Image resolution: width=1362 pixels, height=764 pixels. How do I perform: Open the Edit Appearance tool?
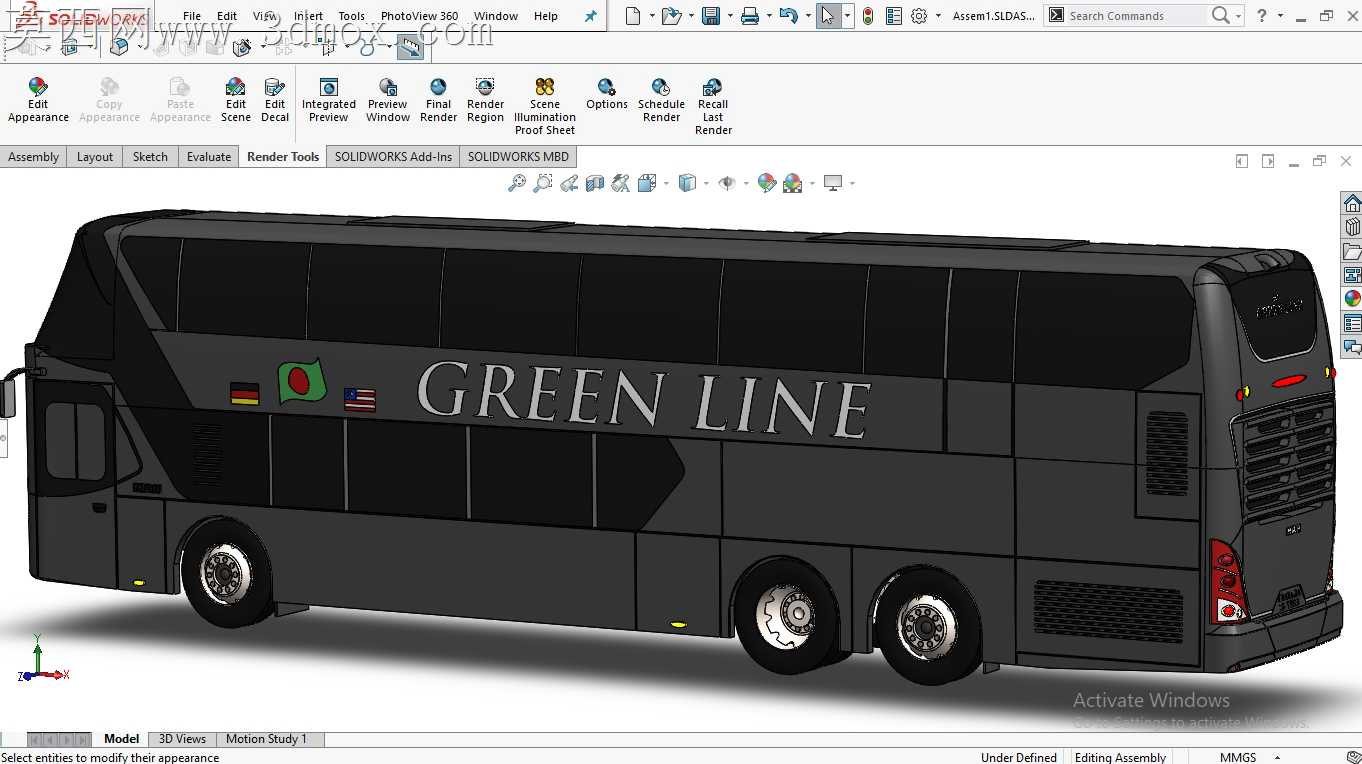pos(38,100)
